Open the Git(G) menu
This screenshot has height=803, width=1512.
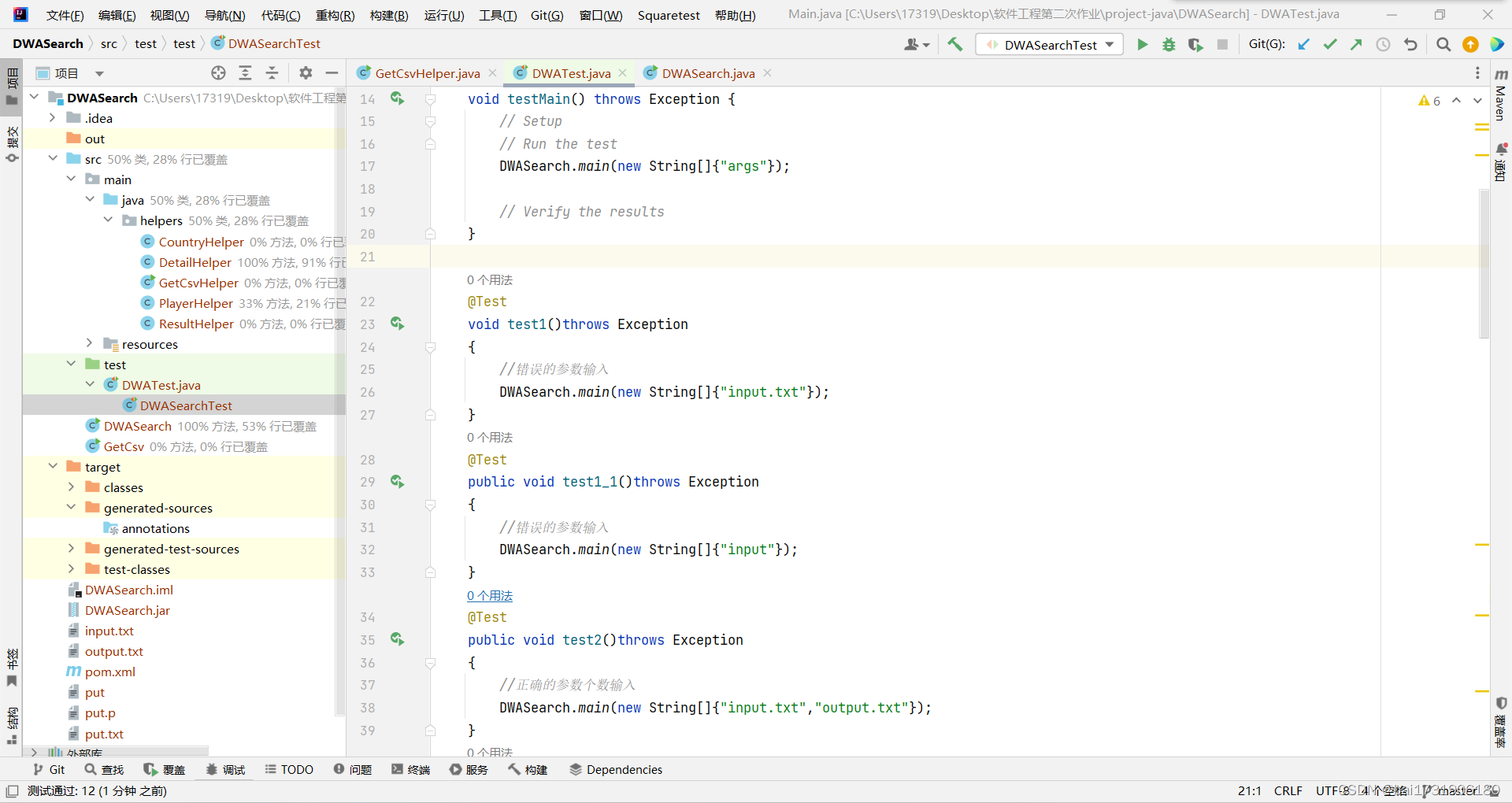pos(547,15)
